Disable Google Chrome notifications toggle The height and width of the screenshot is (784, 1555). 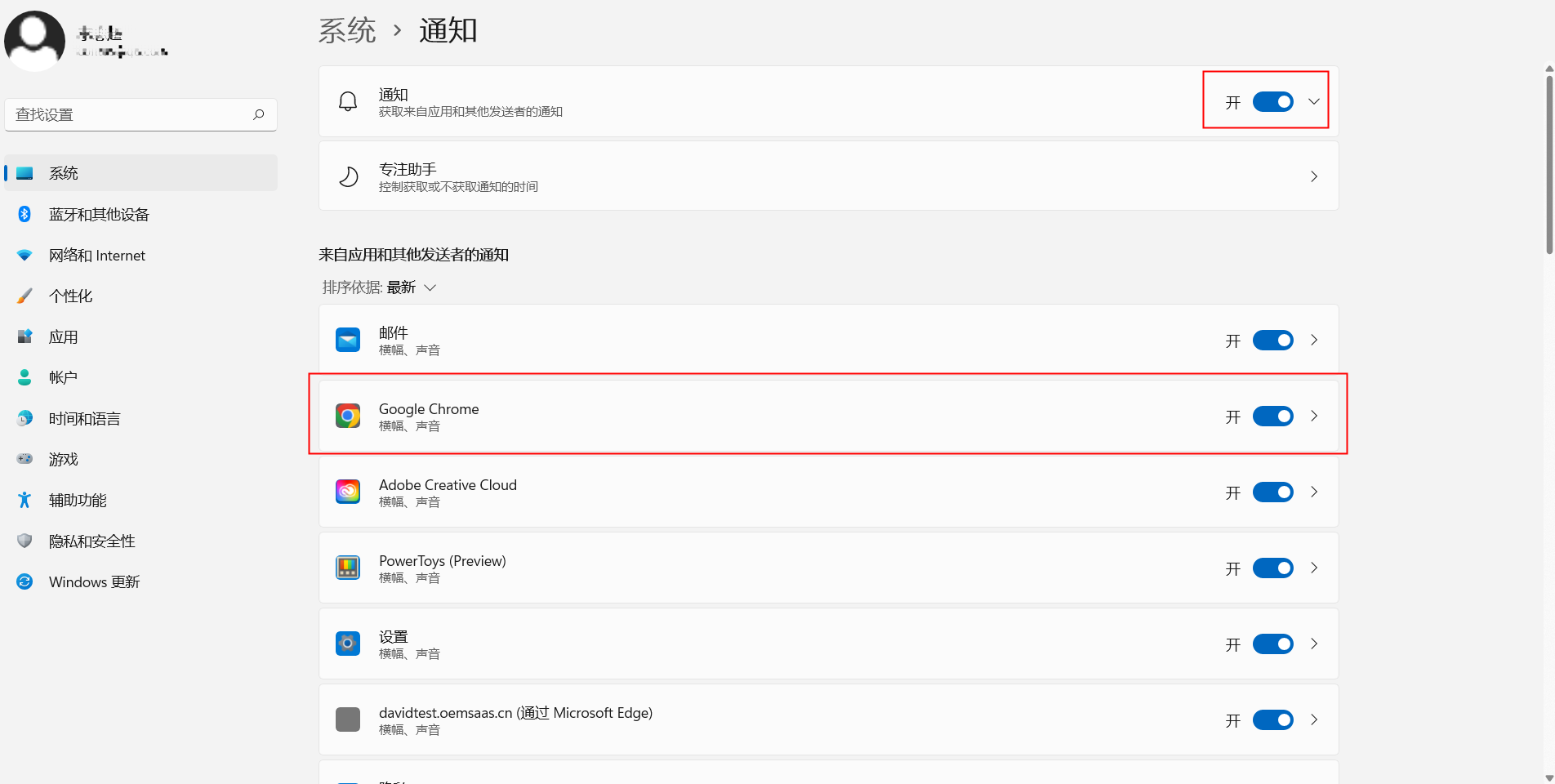point(1273,416)
